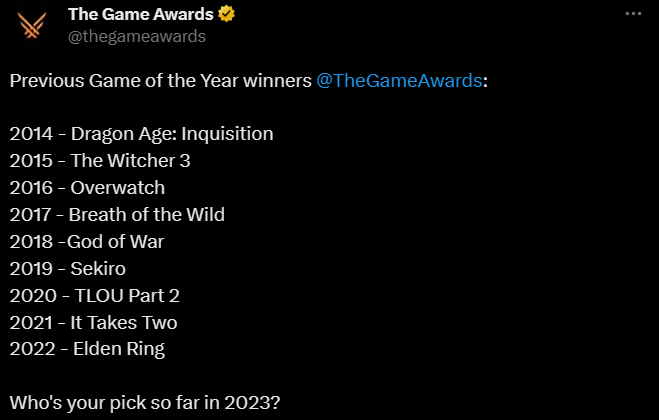This screenshot has width=659, height=420.
Task: Click the year 2022 in the list
Action: (32, 349)
